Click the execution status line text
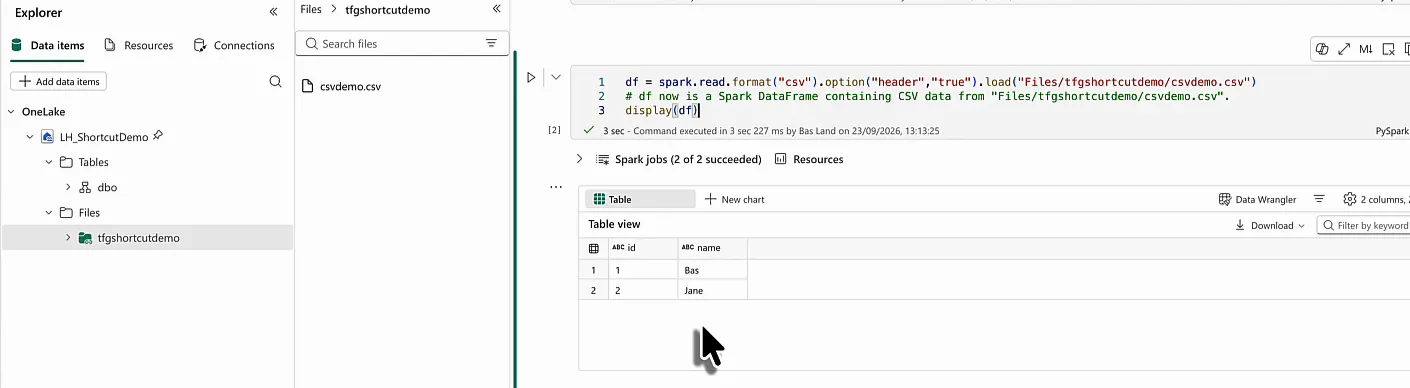 771,131
